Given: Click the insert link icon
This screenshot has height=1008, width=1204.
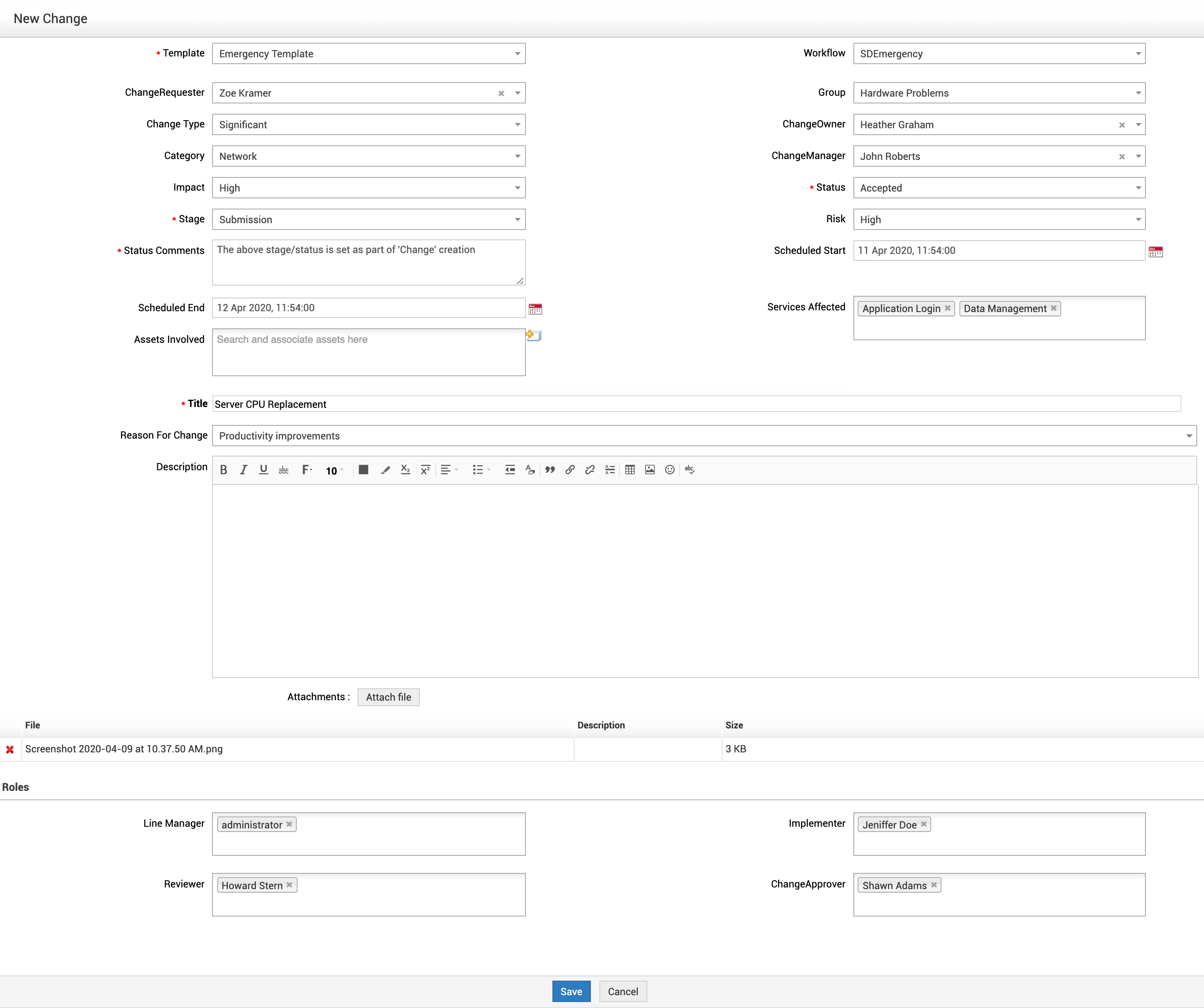Looking at the screenshot, I should [570, 470].
